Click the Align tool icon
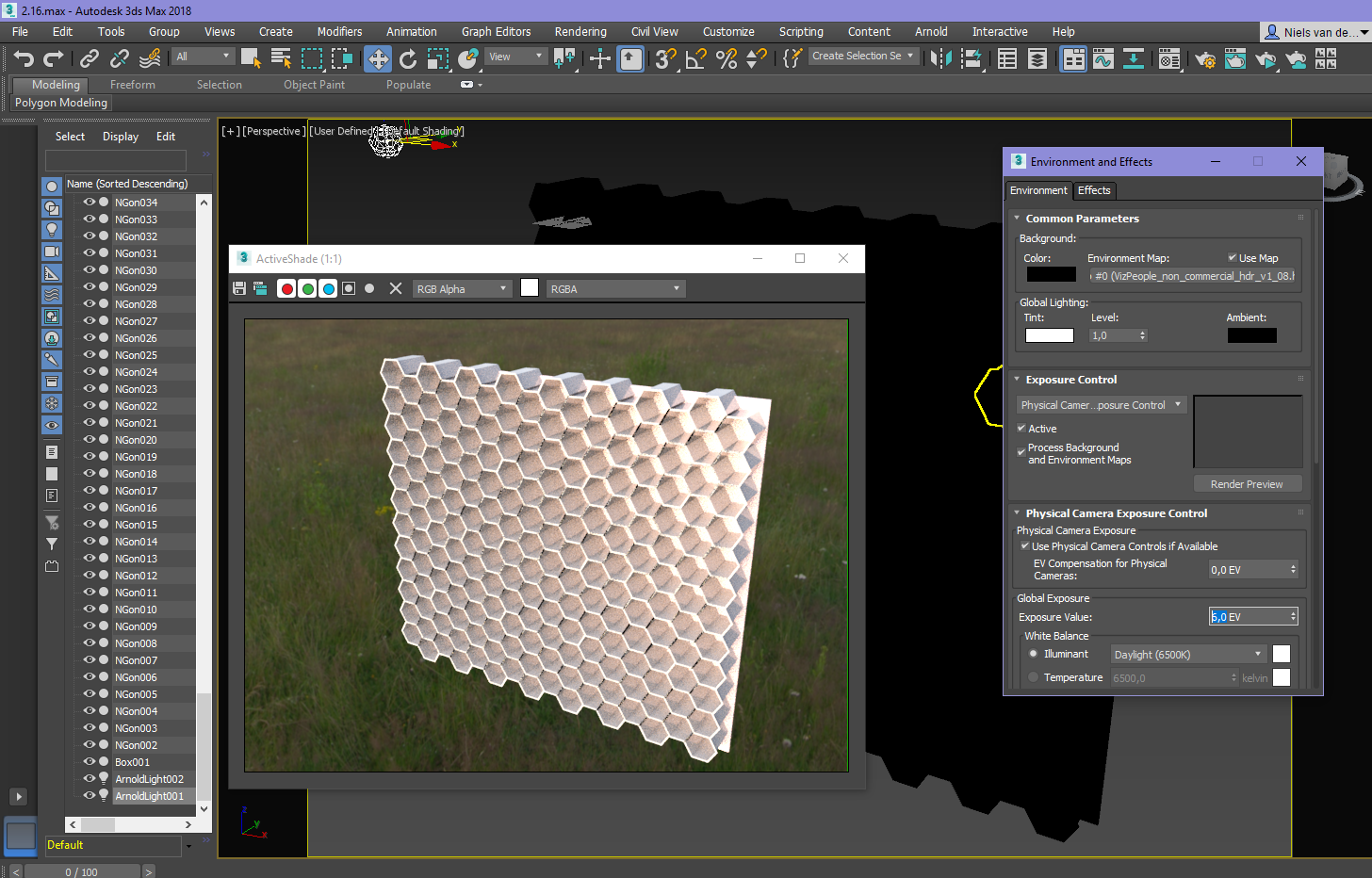The height and width of the screenshot is (878, 1372). pos(971,59)
